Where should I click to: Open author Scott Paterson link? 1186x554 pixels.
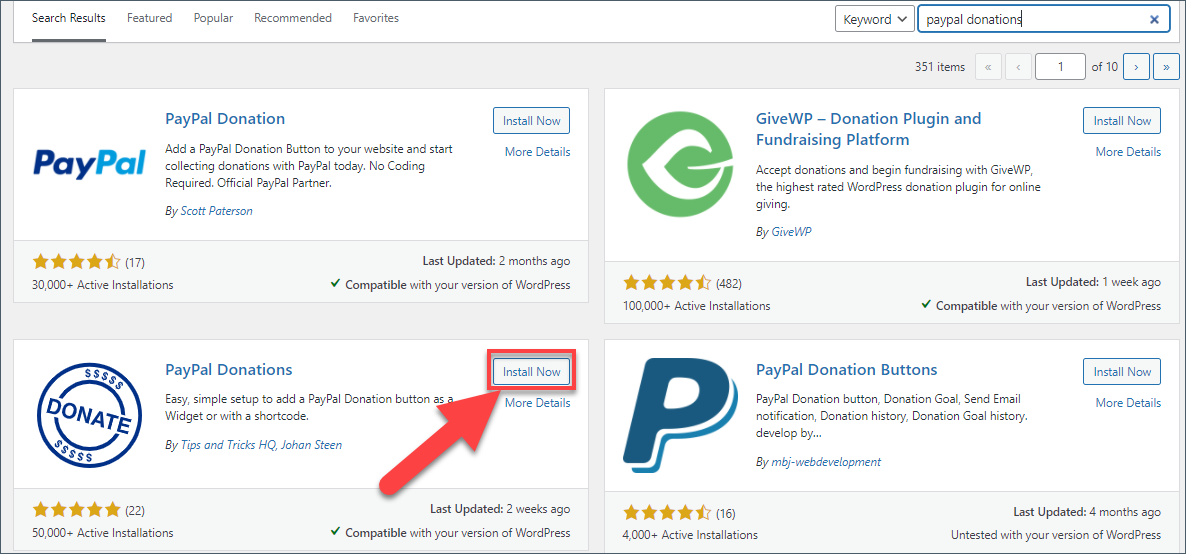point(216,211)
